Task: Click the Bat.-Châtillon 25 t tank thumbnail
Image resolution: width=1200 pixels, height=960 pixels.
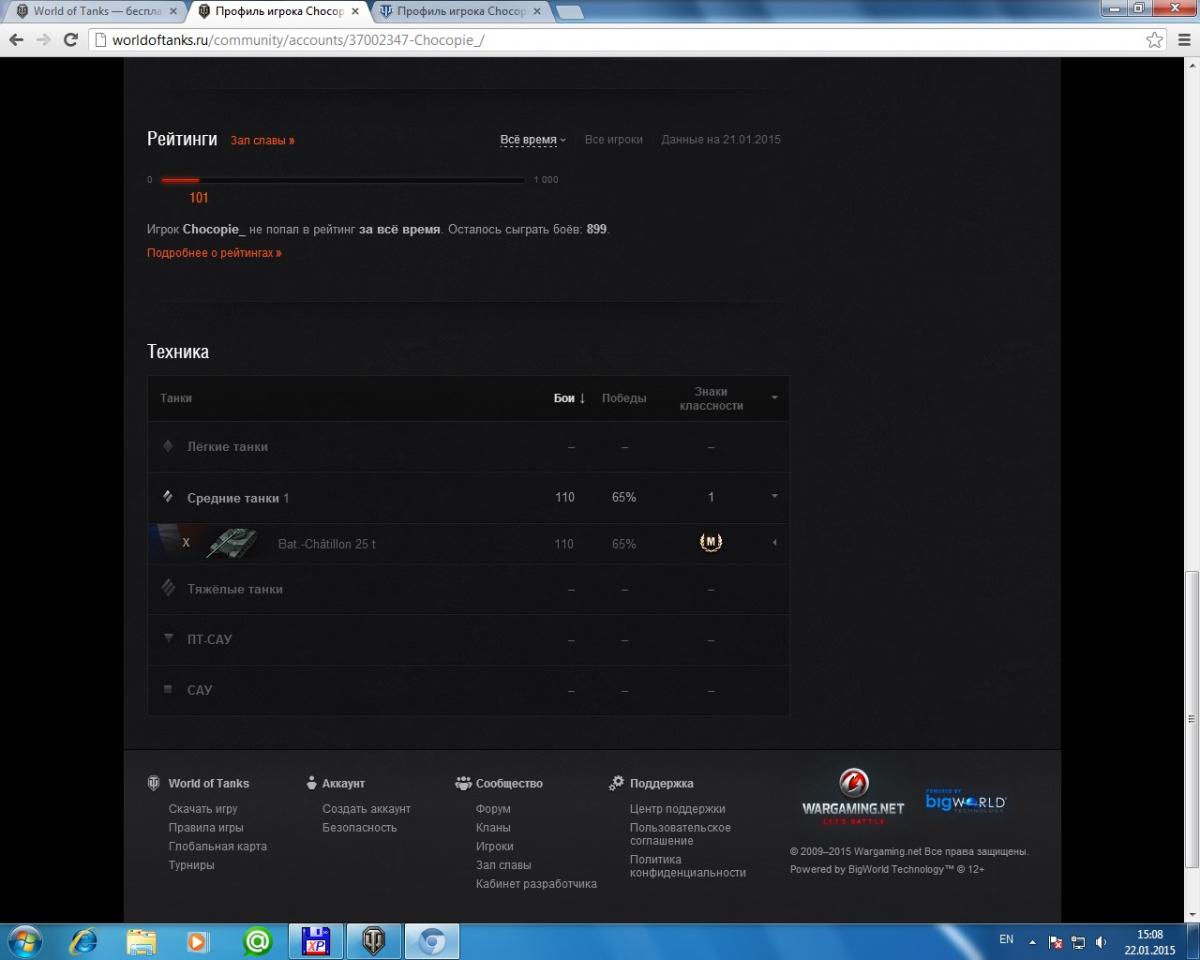Action: pos(231,543)
